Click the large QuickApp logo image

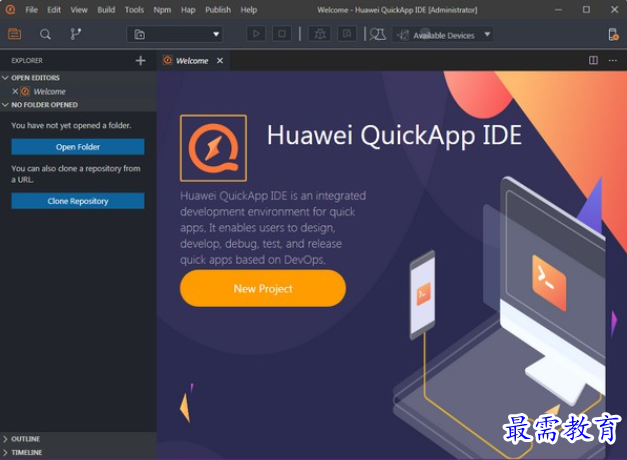click(214, 148)
